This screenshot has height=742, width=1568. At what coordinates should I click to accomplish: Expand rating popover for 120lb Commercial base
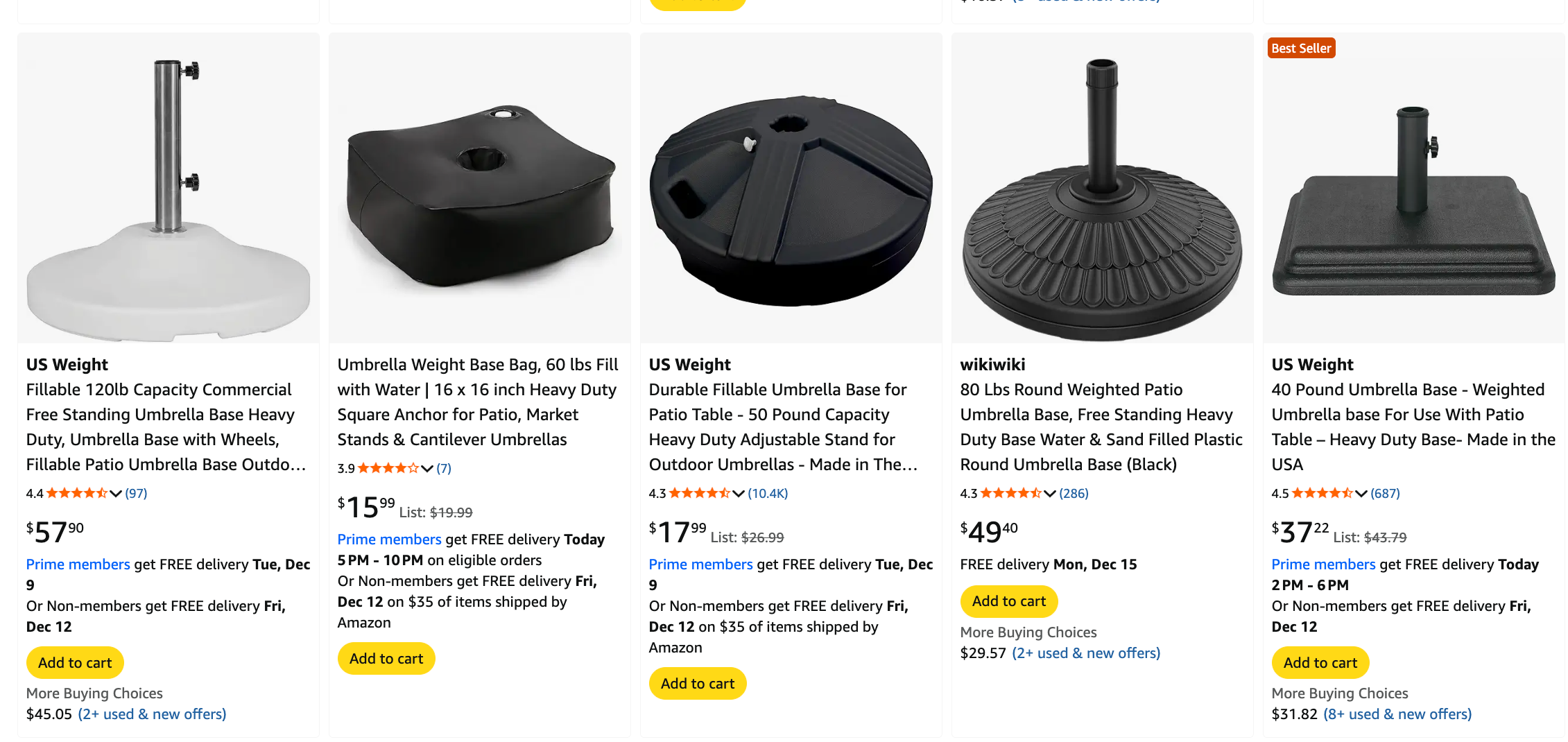[116, 494]
